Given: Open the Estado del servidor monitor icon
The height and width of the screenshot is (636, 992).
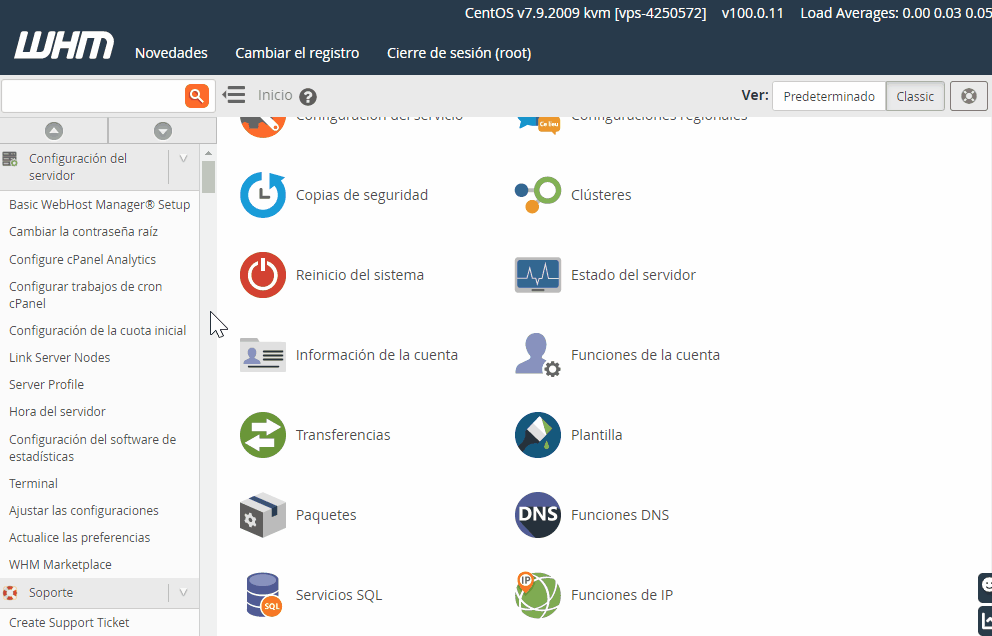Looking at the screenshot, I should pos(538,275).
